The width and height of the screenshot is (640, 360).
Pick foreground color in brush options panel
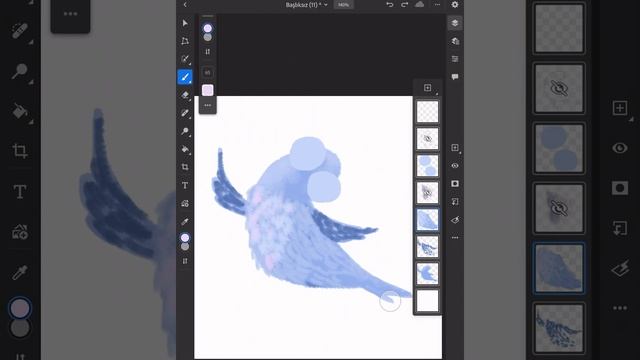207,28
